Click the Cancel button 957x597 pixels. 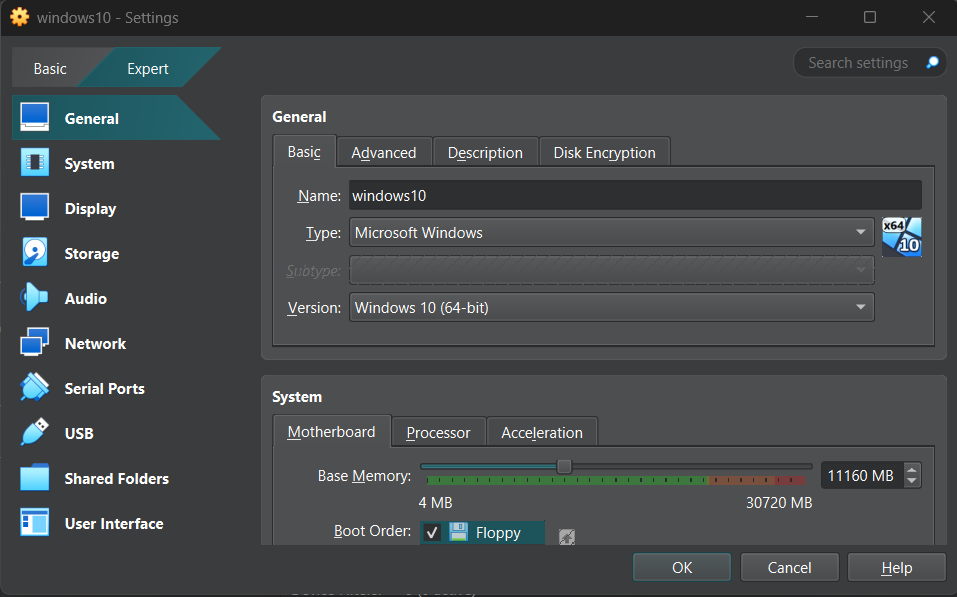pyautogui.click(x=789, y=568)
